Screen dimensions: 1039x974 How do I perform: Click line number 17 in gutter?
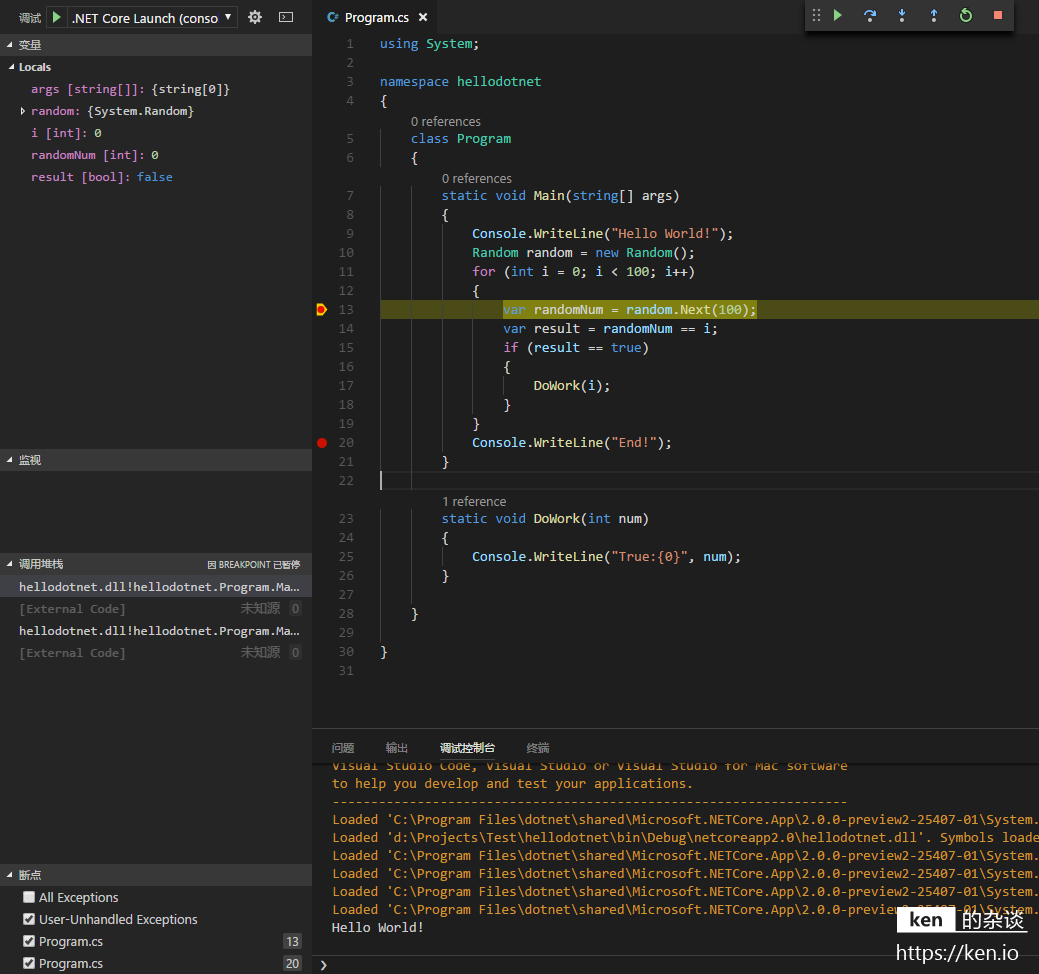(347, 386)
